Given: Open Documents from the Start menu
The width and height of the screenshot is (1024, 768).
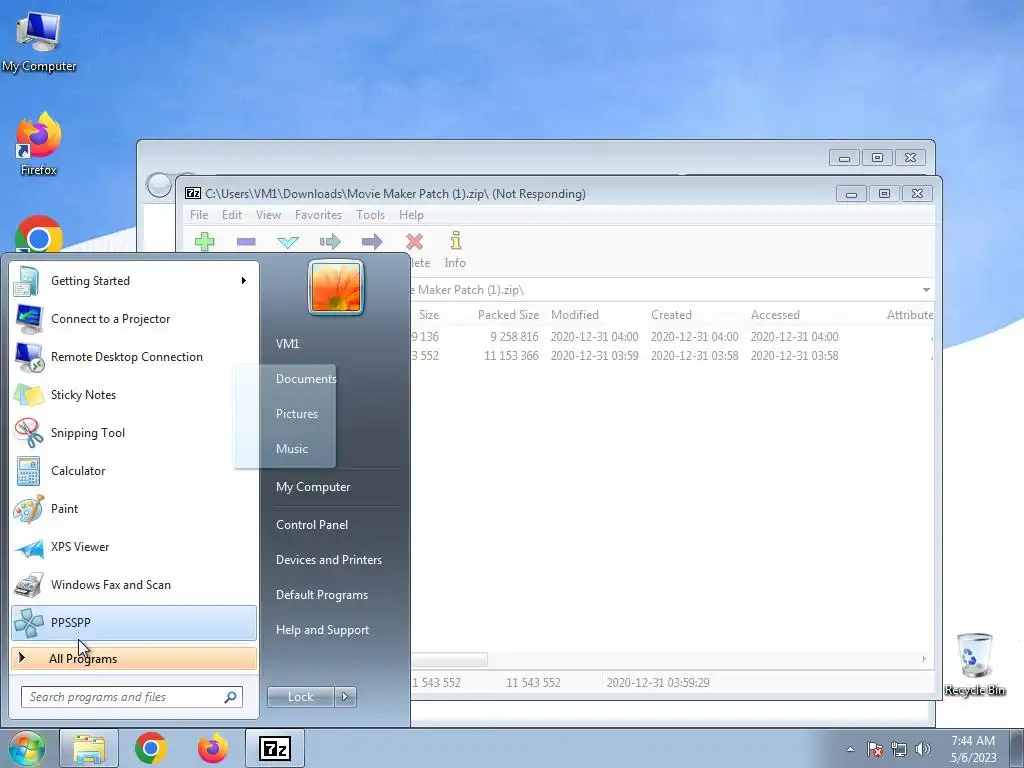Looking at the screenshot, I should [306, 379].
